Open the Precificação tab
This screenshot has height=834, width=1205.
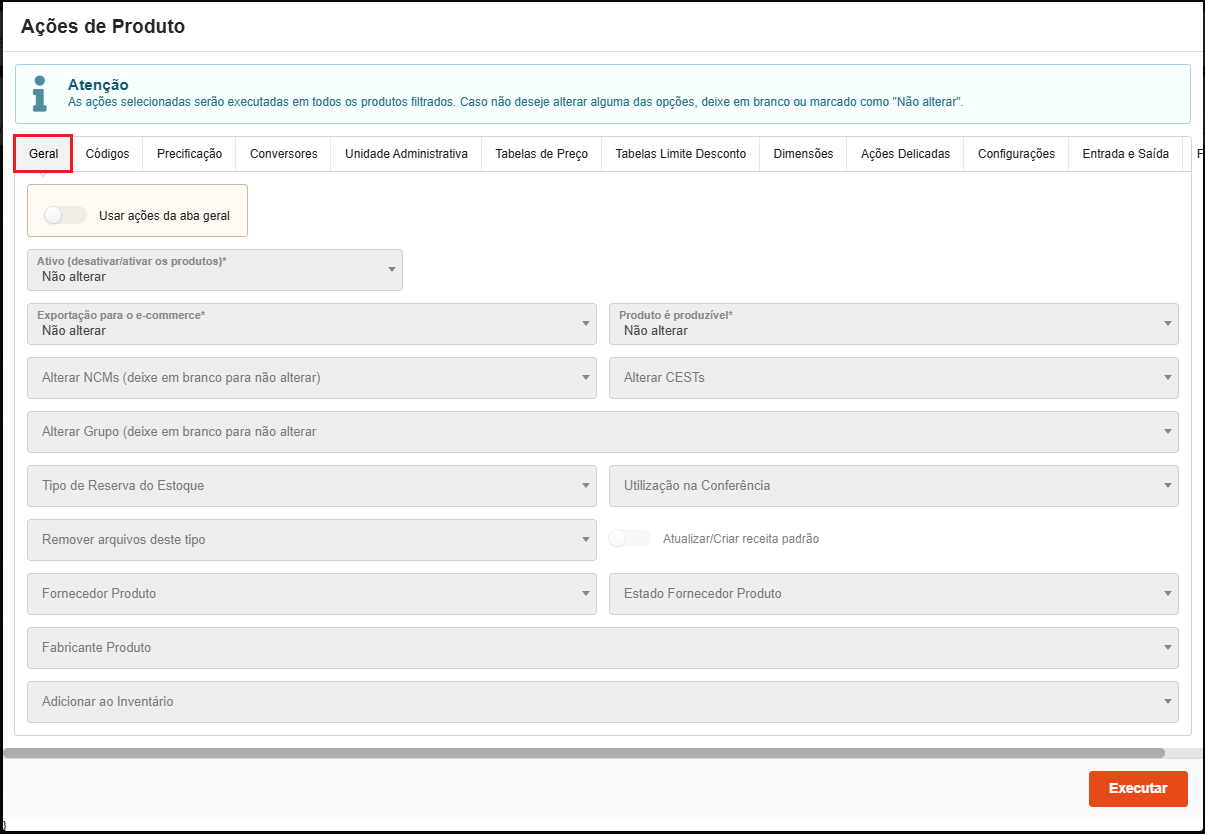[189, 154]
